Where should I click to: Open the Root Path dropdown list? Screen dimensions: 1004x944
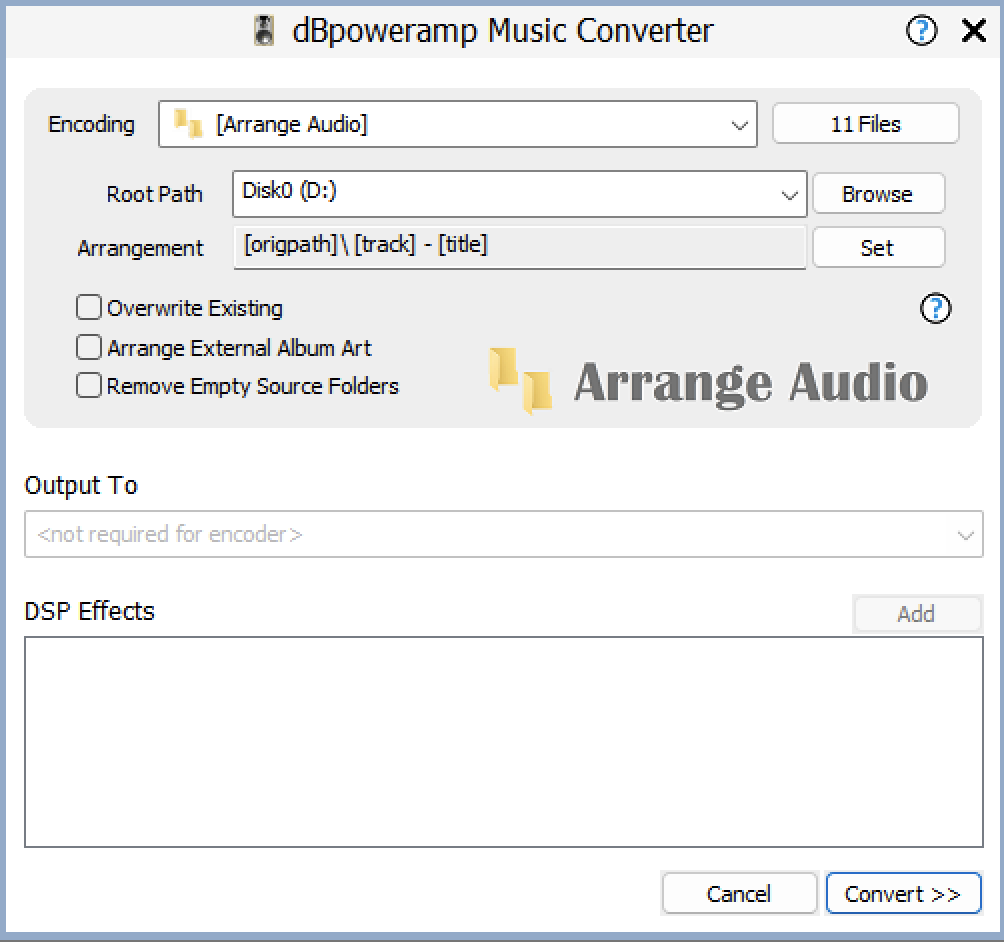click(x=789, y=195)
